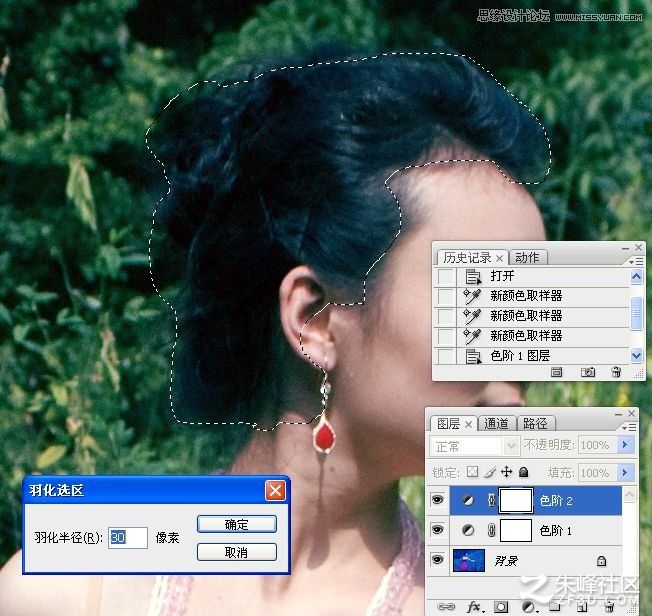Open the 图层 panel flyout menu

(x=630, y=428)
